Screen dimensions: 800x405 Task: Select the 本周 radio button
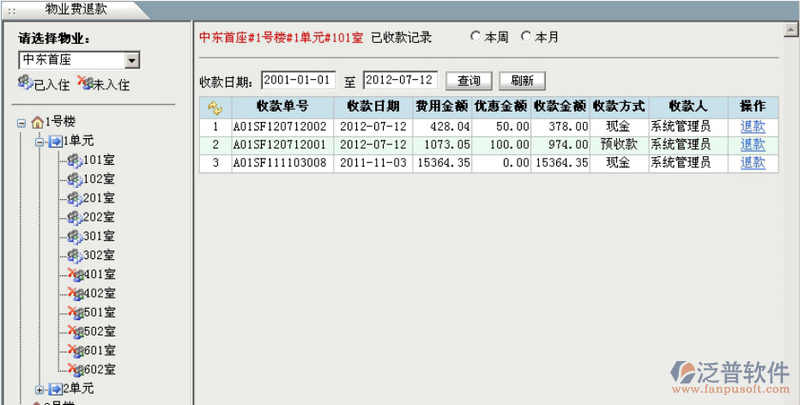476,36
